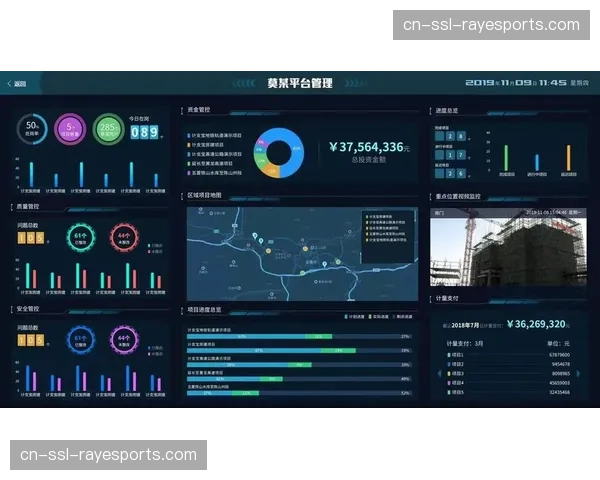The height and width of the screenshot is (480, 600).
Task: Click the ¥37,564,336 total investment figure
Action: click(x=369, y=147)
